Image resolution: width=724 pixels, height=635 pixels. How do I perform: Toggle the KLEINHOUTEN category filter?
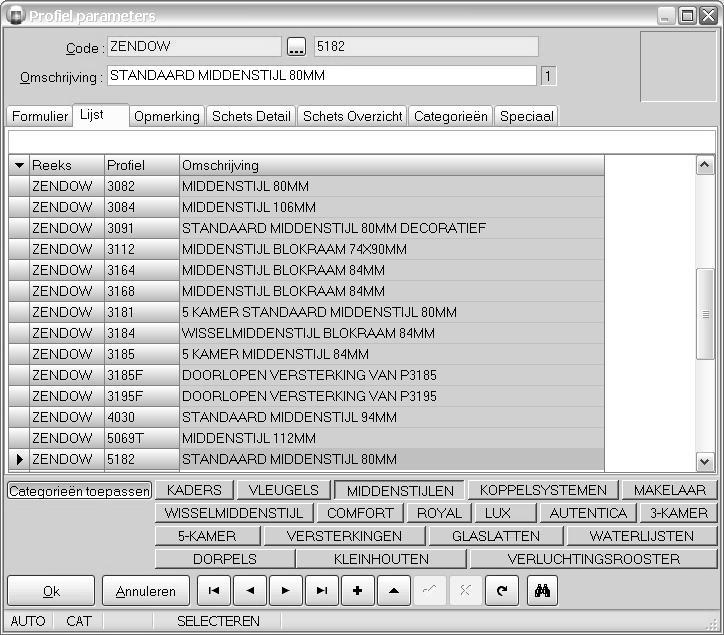click(x=381, y=559)
